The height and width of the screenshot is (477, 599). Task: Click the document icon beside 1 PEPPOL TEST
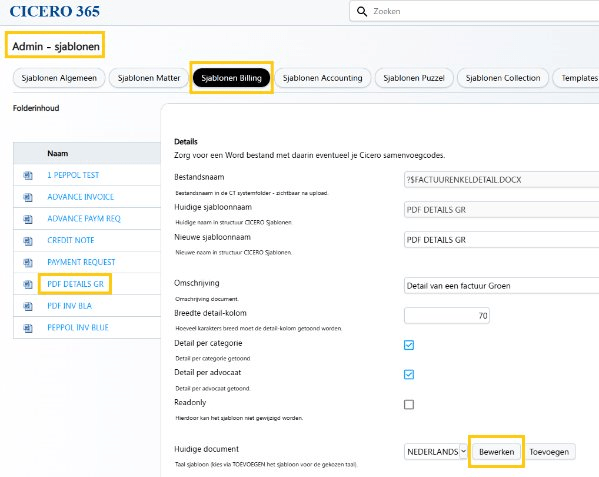[28, 175]
